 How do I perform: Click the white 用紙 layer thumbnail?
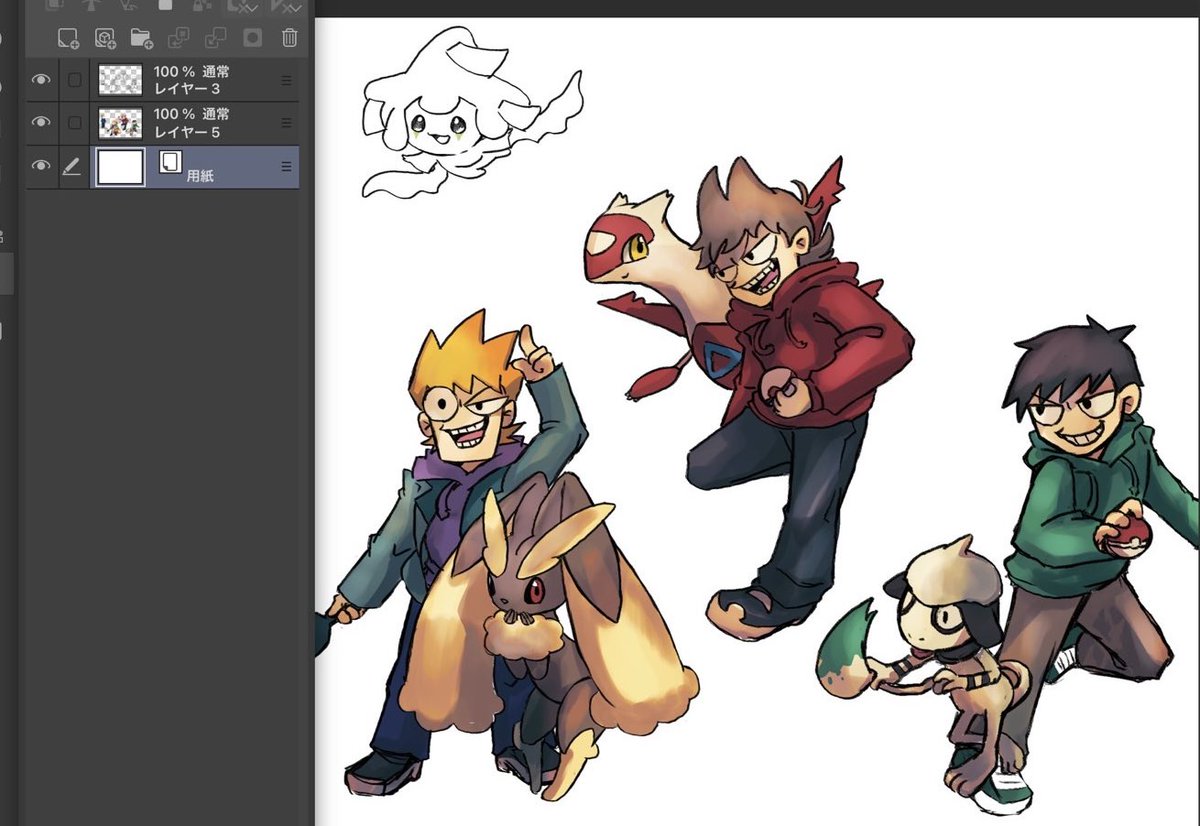[x=120, y=167]
